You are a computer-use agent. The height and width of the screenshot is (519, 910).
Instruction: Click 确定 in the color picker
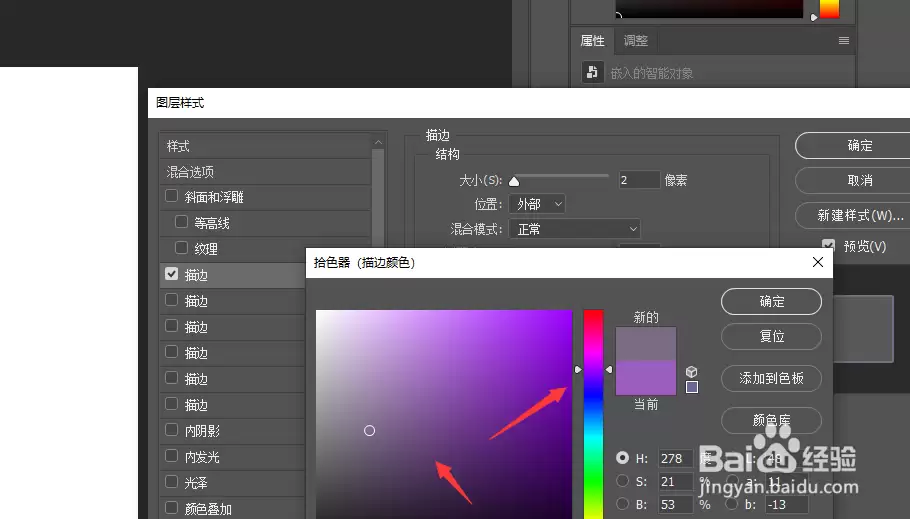(x=771, y=301)
